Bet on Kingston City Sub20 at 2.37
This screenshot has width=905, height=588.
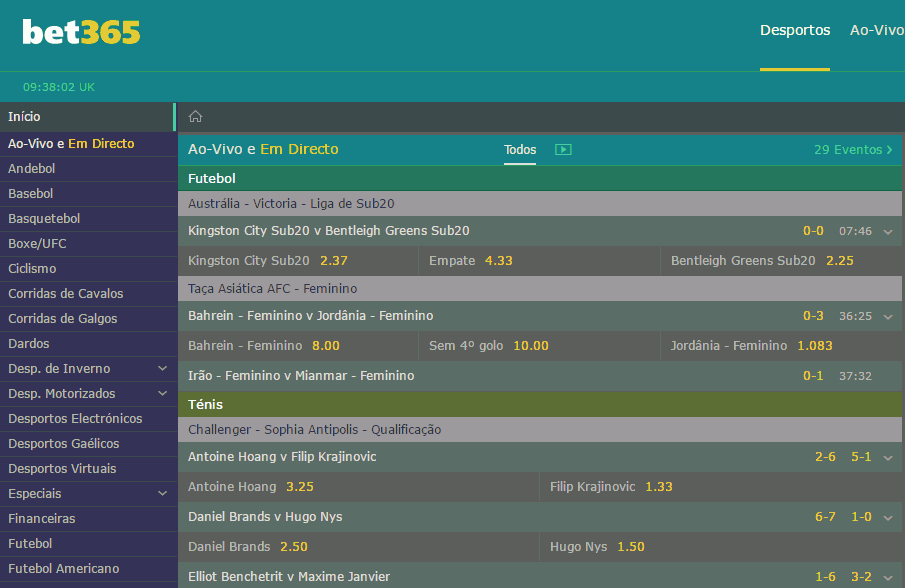pos(298,261)
